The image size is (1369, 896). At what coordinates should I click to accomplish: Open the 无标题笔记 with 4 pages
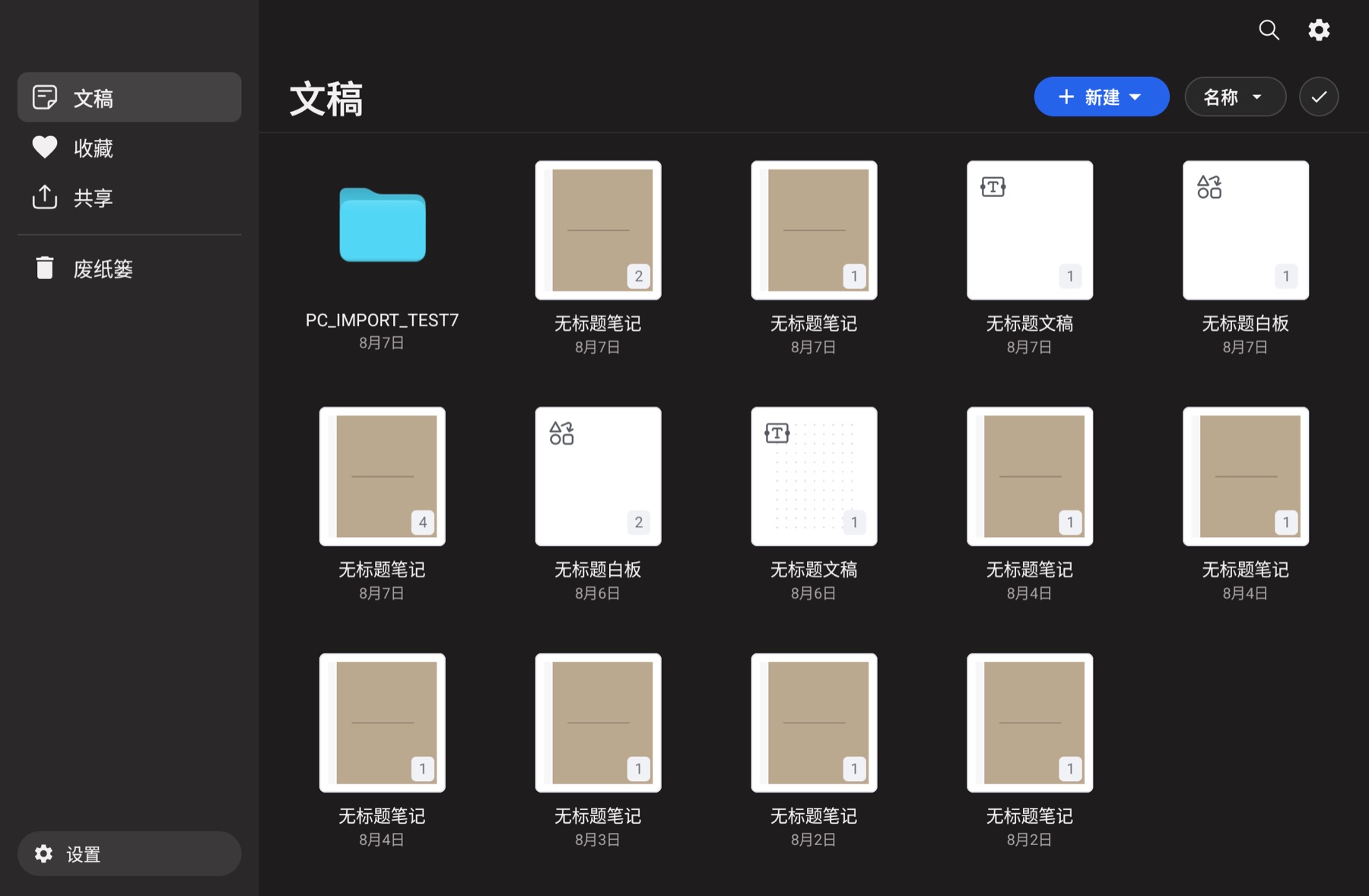[x=383, y=476]
